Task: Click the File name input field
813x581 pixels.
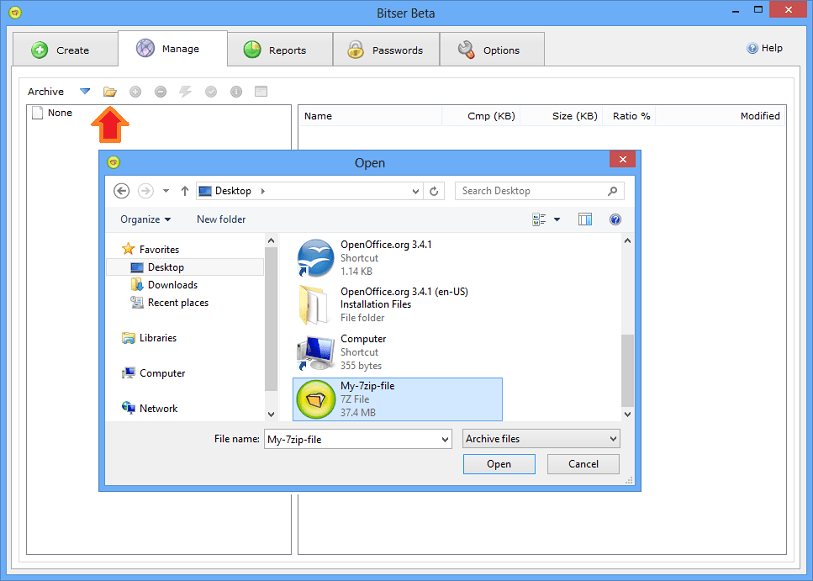Action: (x=353, y=439)
